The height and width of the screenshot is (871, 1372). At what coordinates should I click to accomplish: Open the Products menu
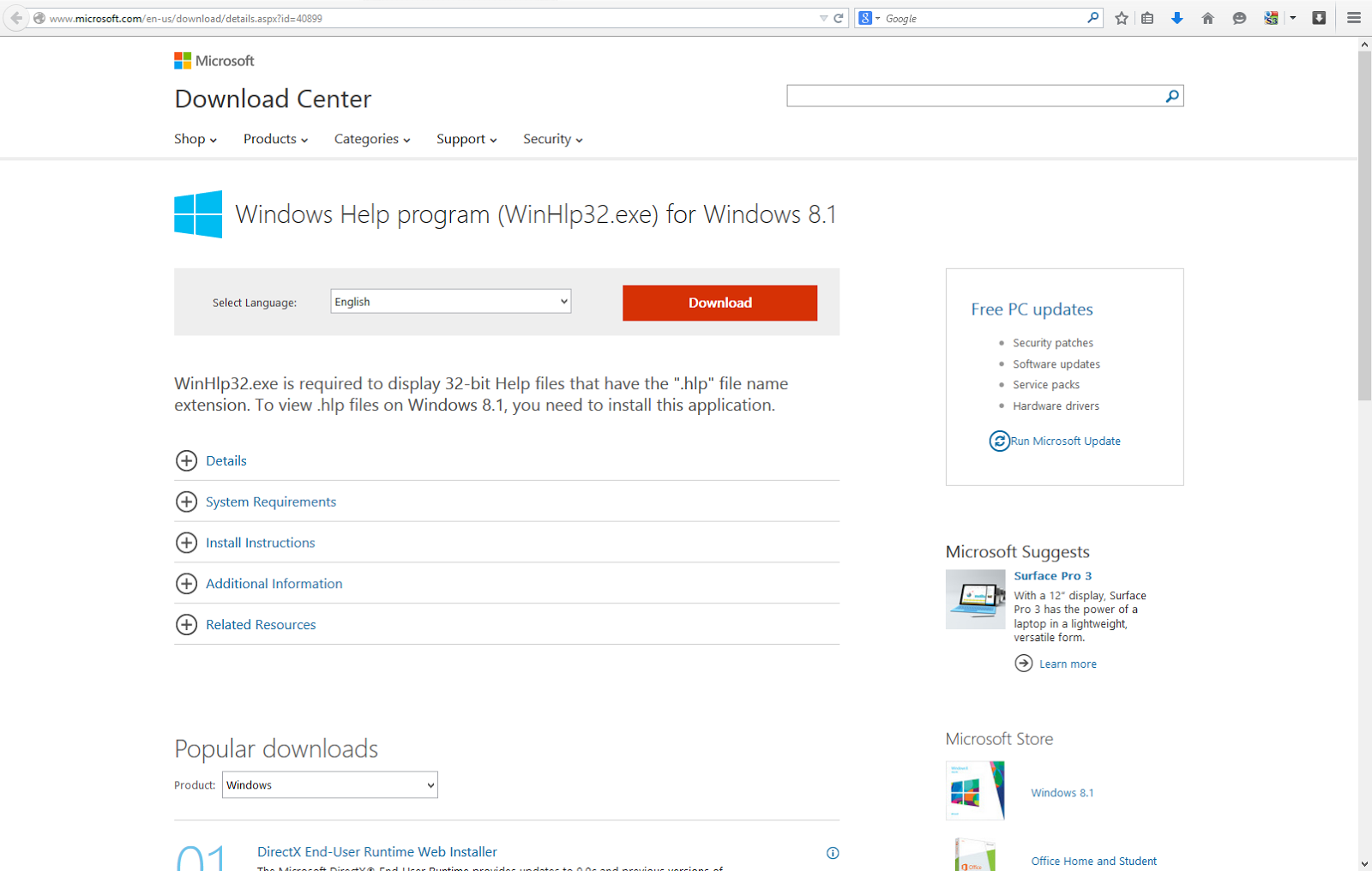pyautogui.click(x=274, y=139)
